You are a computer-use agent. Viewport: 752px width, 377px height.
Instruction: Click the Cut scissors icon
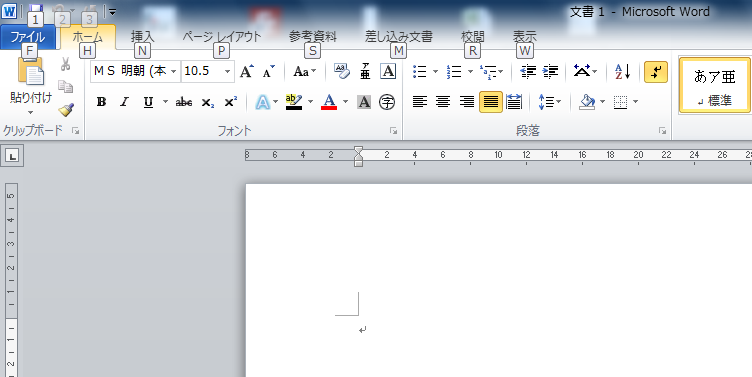click(66, 64)
